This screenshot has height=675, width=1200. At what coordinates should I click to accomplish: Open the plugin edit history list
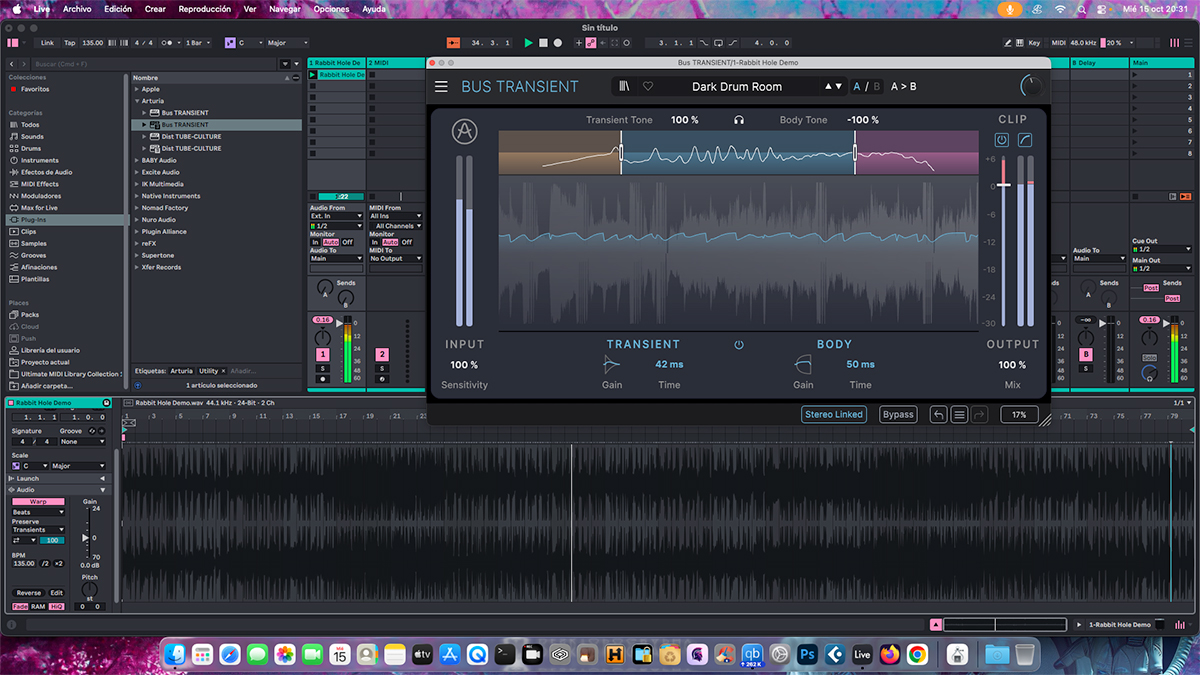point(959,415)
